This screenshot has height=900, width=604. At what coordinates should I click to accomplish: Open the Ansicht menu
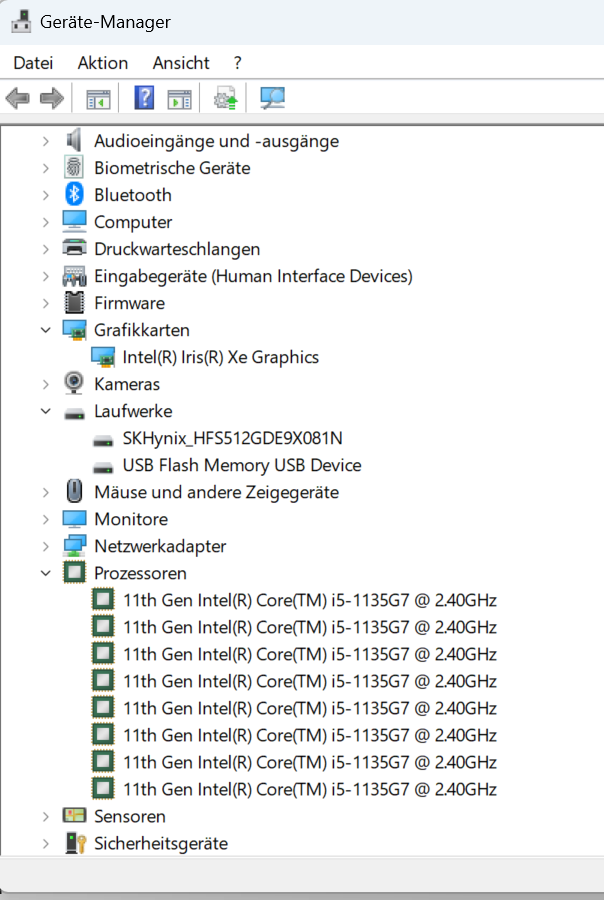click(x=181, y=63)
